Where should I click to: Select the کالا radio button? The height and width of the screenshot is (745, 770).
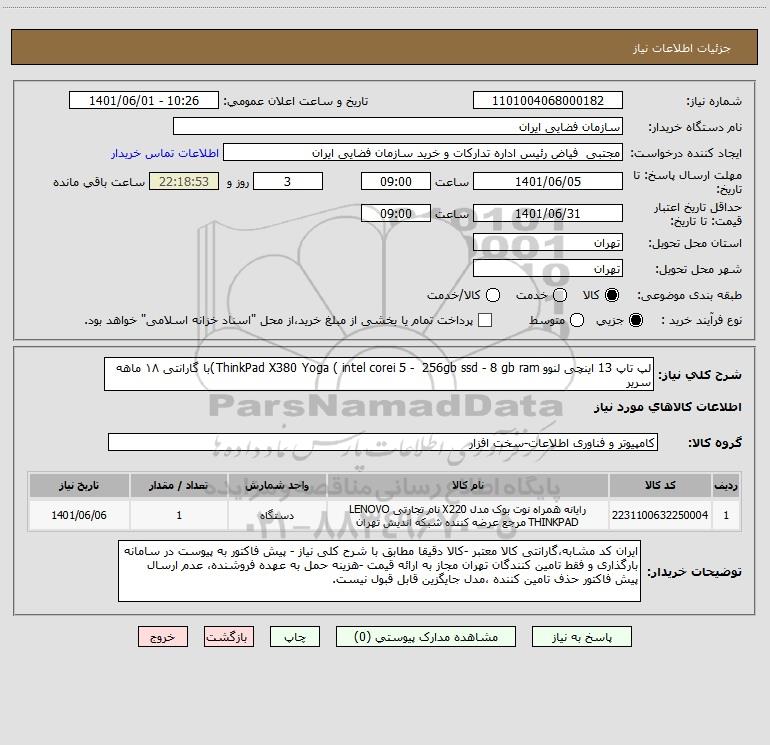[612, 295]
